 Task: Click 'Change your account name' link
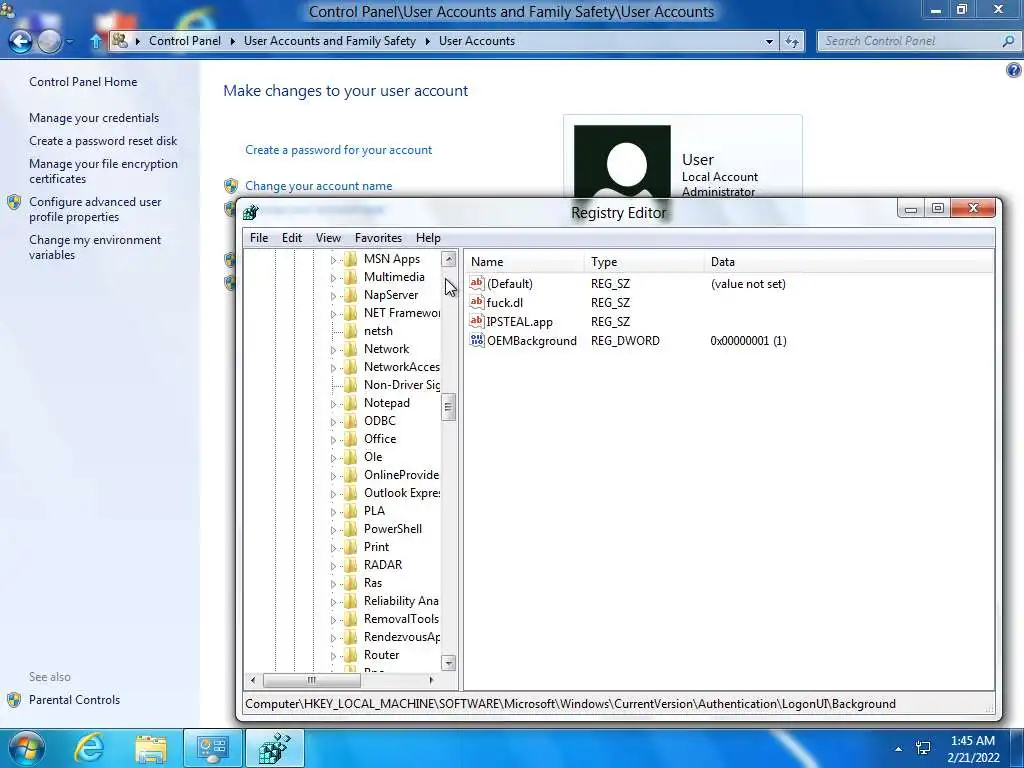[x=319, y=185]
